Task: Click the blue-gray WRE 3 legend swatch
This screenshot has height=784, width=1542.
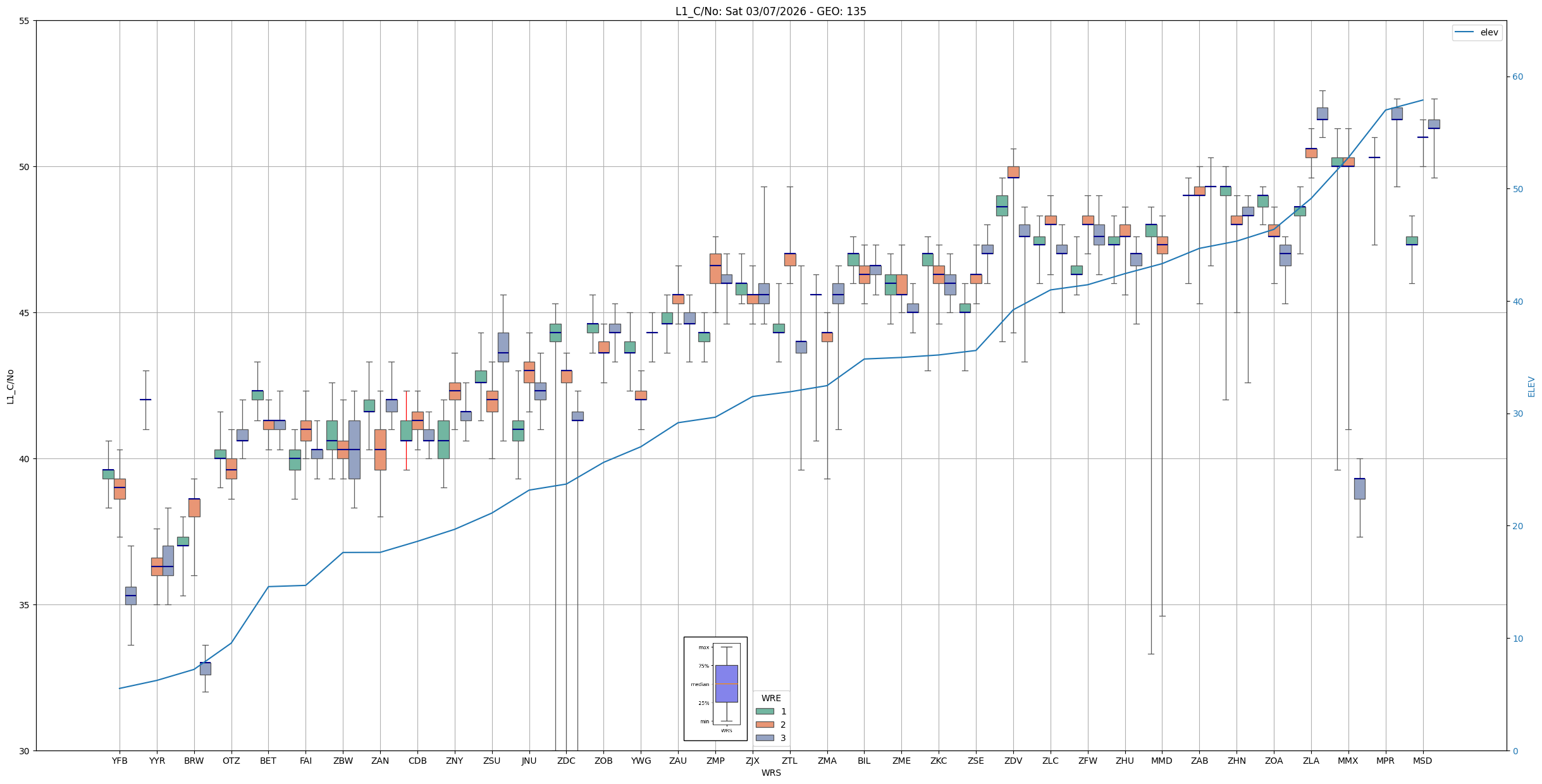Action: (765, 738)
